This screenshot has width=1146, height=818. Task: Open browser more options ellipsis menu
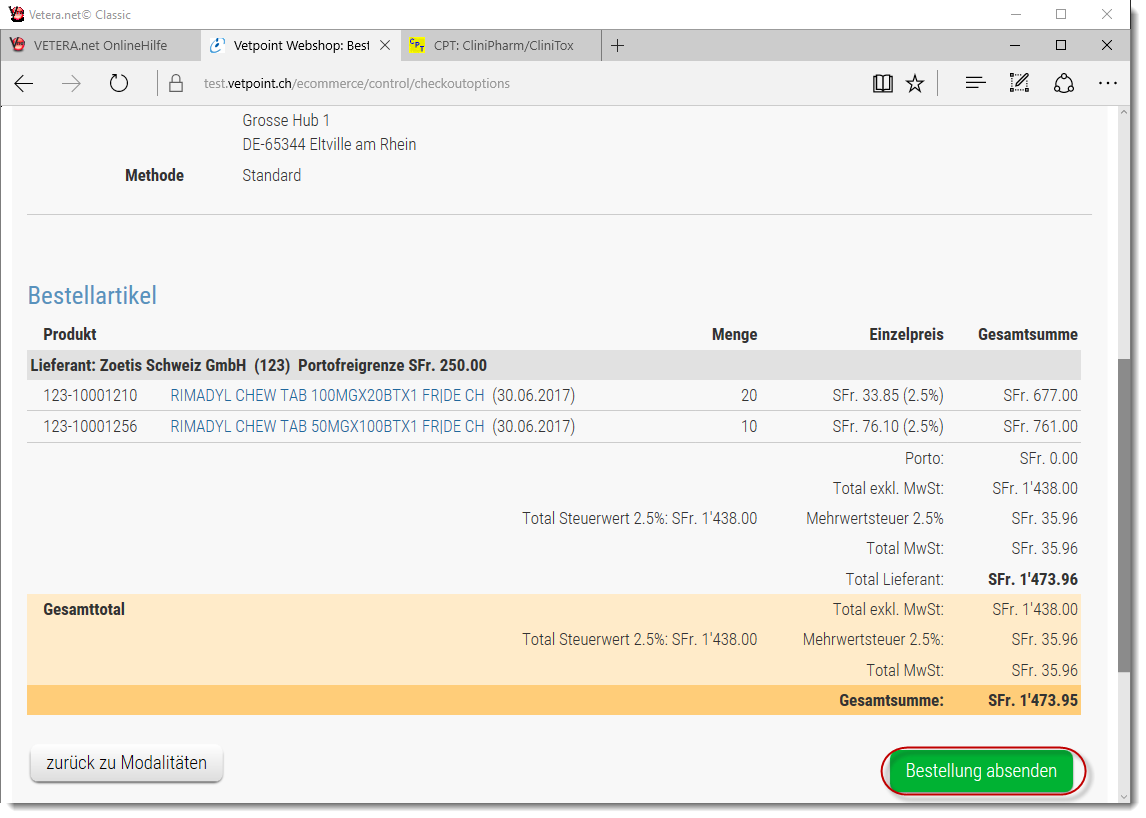click(1108, 84)
